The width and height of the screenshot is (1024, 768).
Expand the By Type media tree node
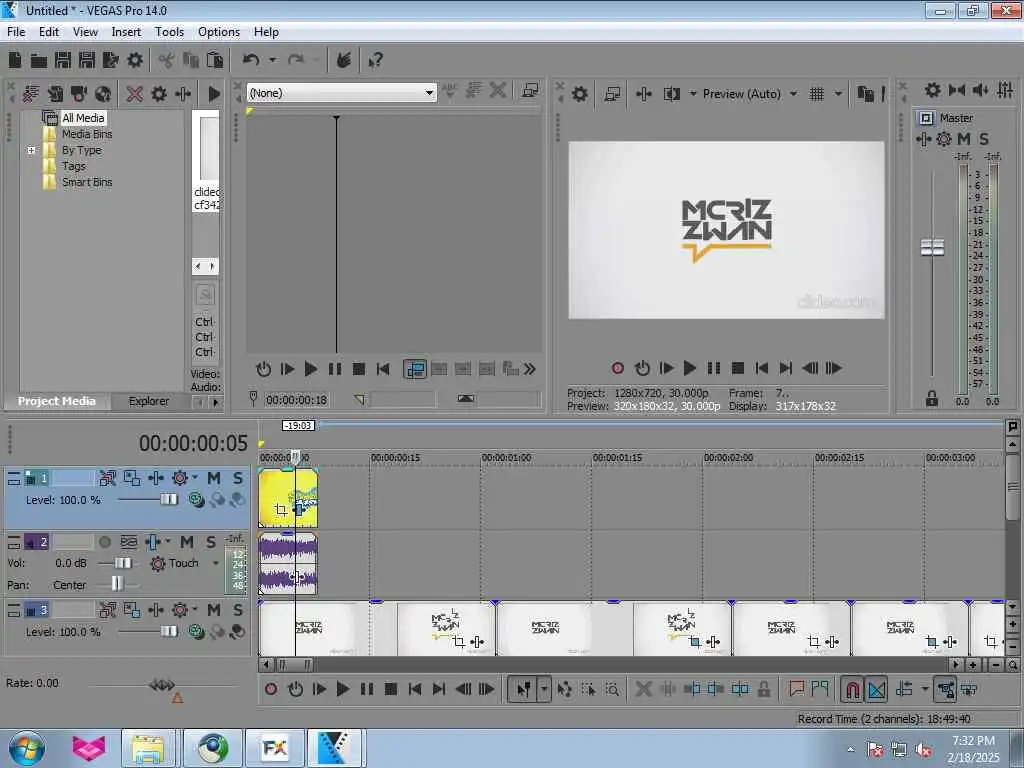tap(31, 150)
